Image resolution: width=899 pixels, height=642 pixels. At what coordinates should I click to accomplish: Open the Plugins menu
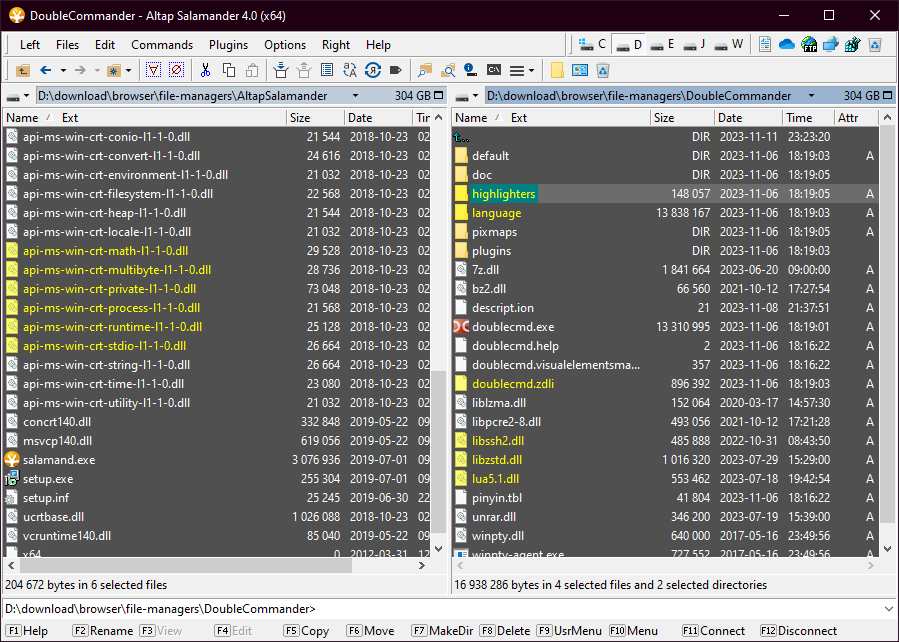228,44
